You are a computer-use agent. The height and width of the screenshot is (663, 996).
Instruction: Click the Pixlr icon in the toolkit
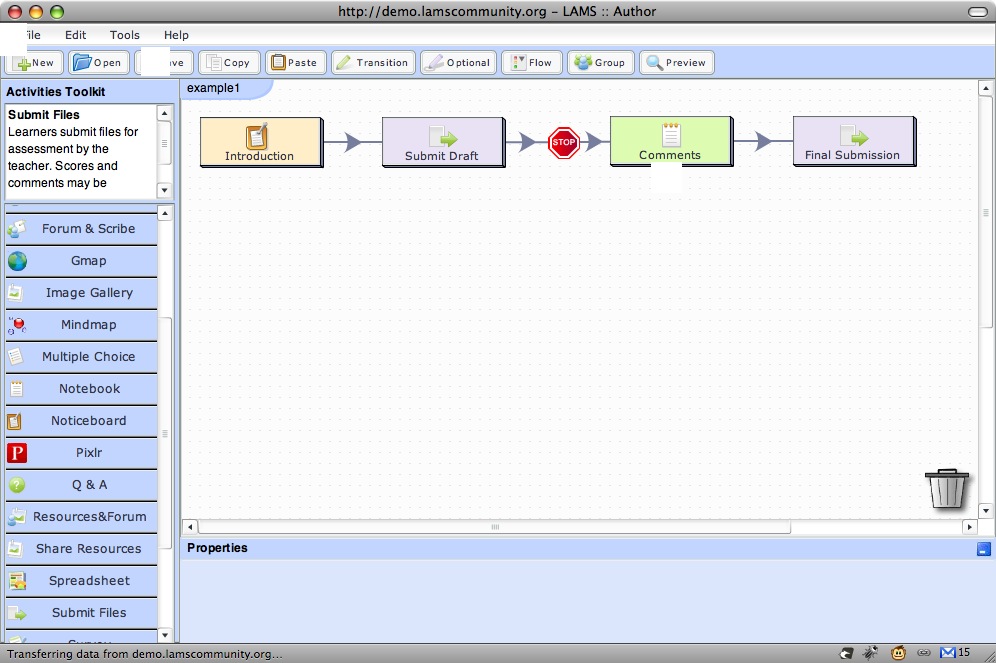pyautogui.click(x=17, y=453)
